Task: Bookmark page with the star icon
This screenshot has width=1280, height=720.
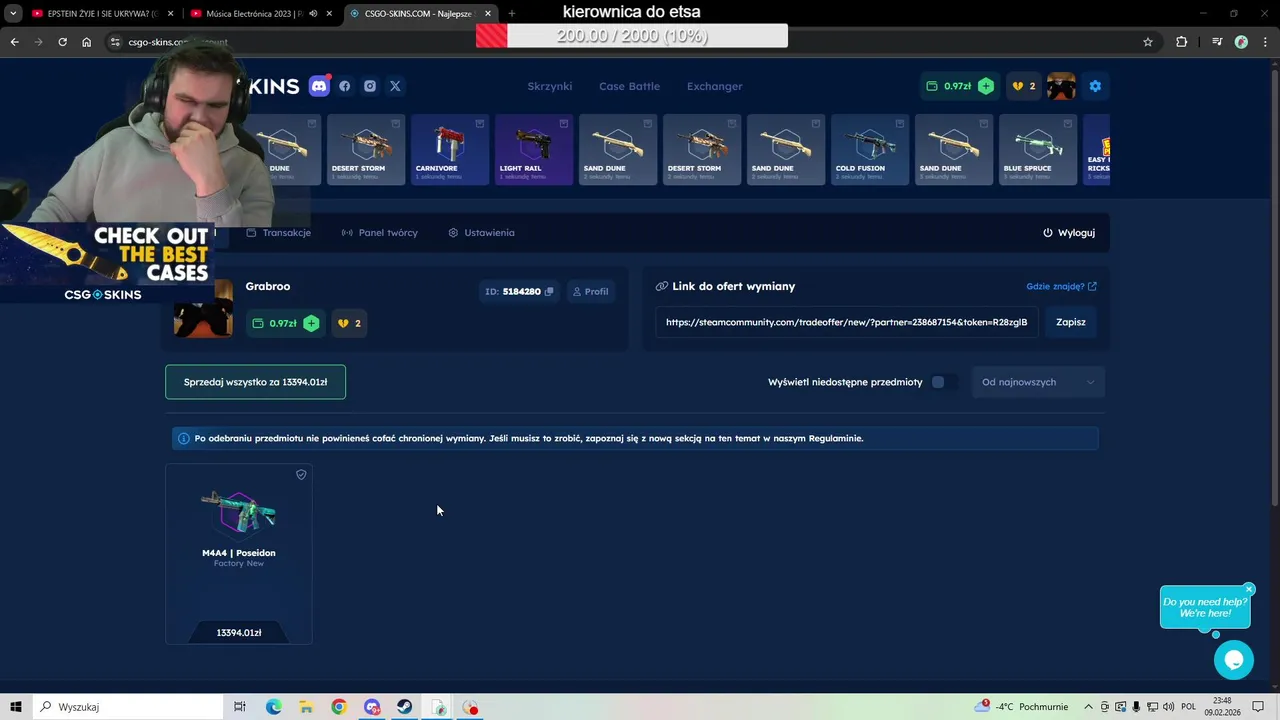Action: coord(1148,42)
